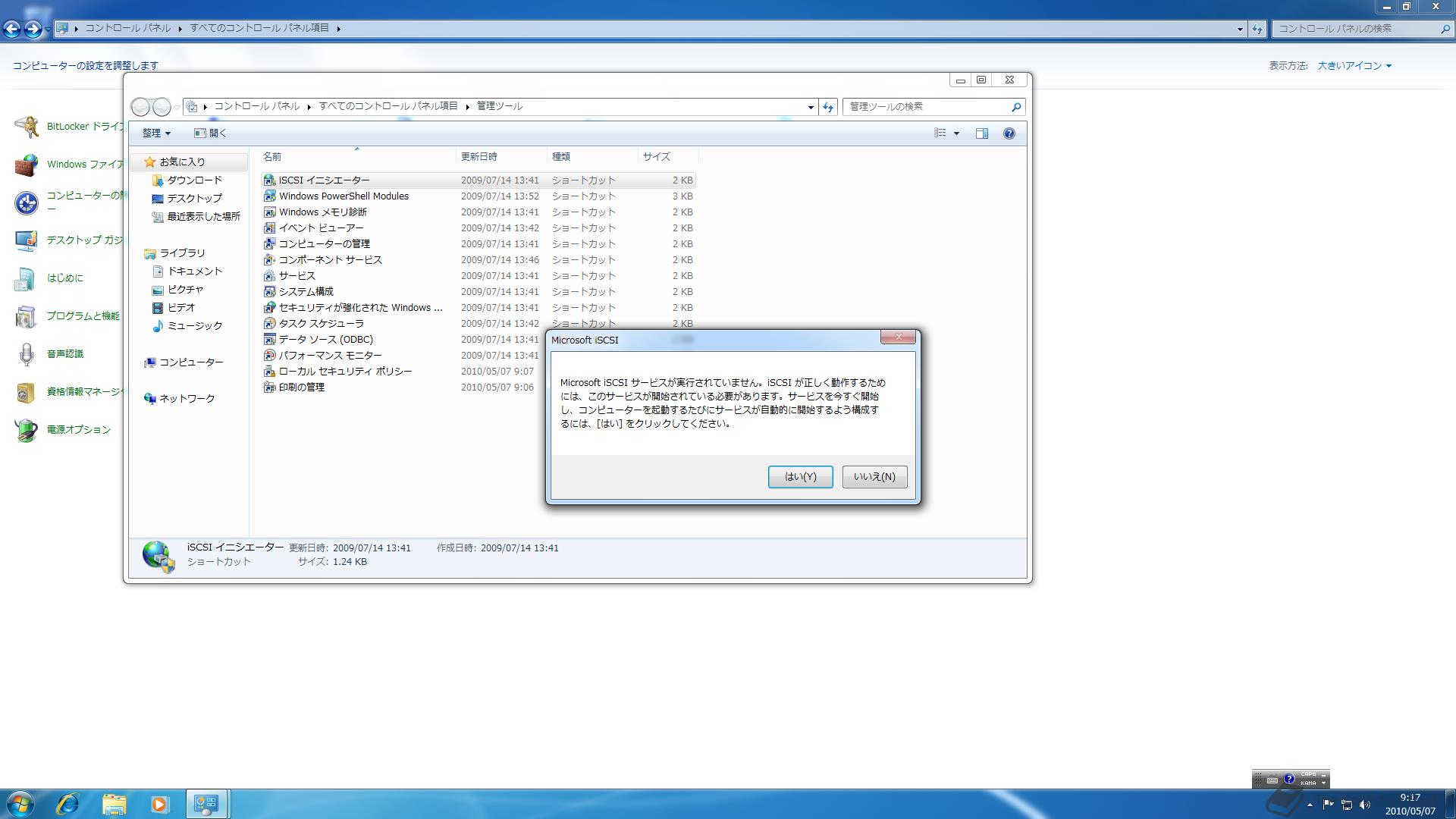Sort by the 更新日時 column header
Viewport: 1456px width, 819px height.
[x=501, y=157]
